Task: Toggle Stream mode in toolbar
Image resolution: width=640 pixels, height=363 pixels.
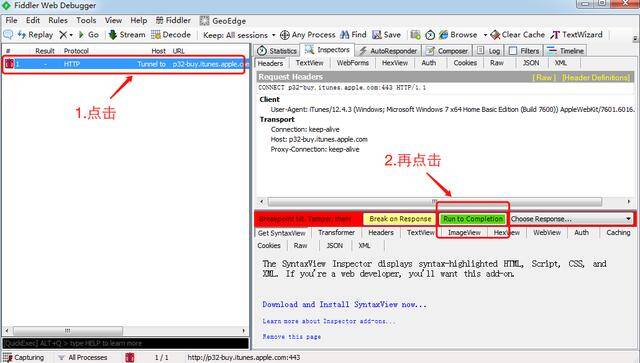Action: click(113, 35)
